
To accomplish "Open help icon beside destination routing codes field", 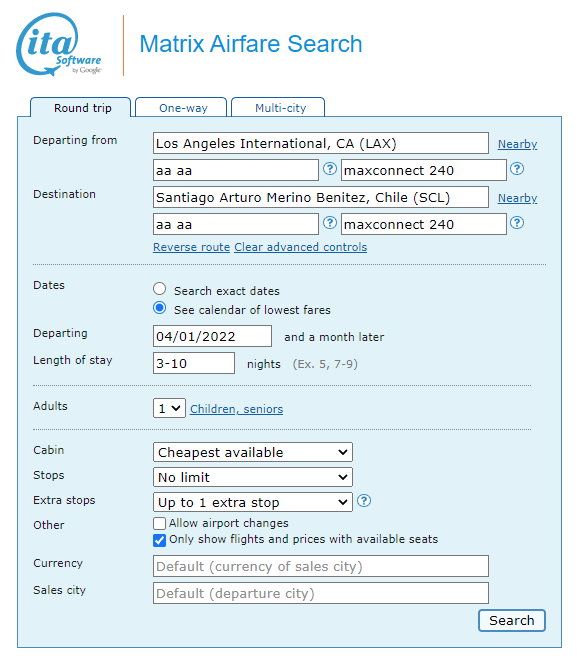I will point(330,223).
